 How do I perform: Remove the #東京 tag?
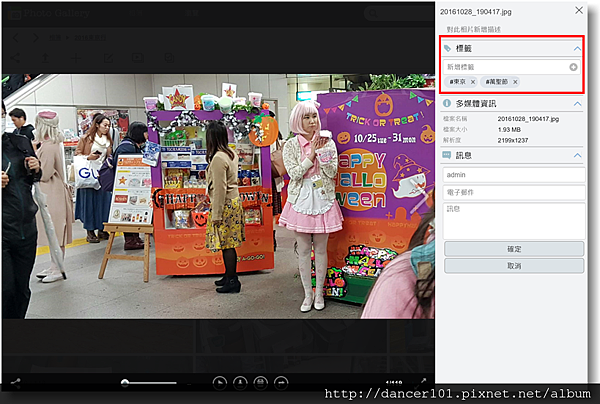coord(473,82)
